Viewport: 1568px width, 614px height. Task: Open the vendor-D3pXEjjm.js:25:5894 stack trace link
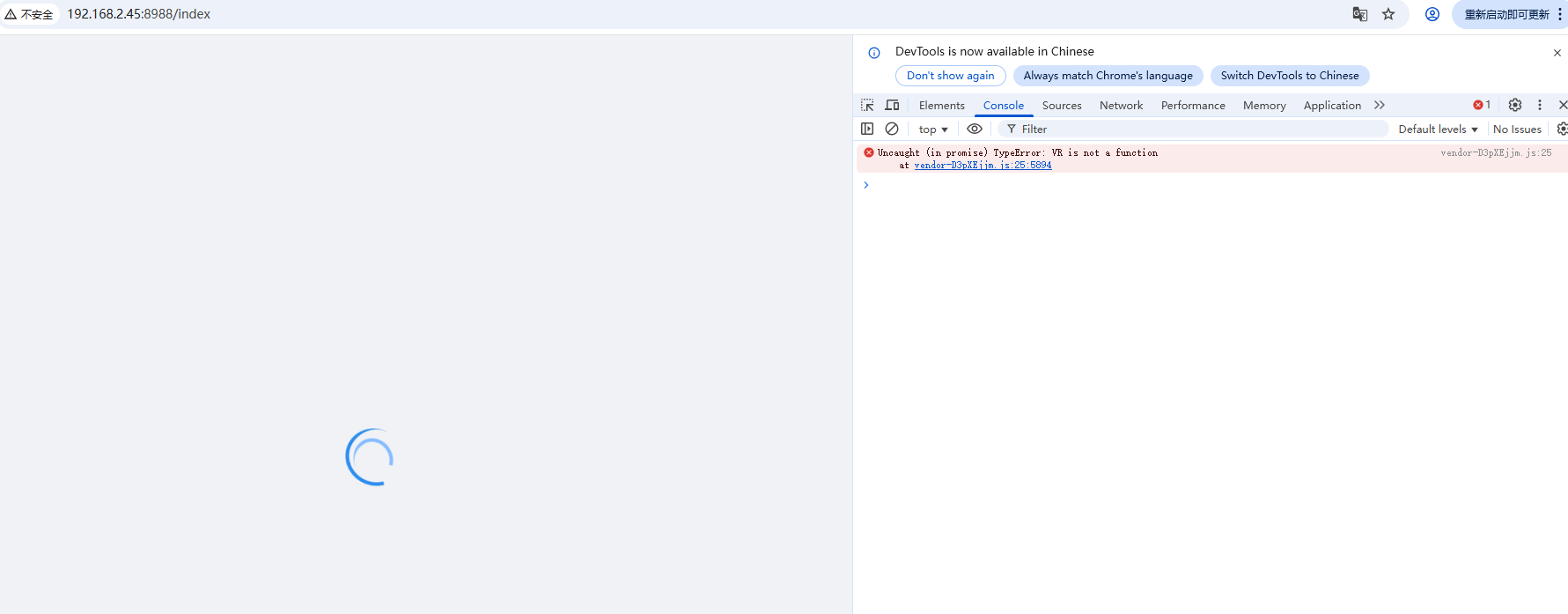point(983,166)
